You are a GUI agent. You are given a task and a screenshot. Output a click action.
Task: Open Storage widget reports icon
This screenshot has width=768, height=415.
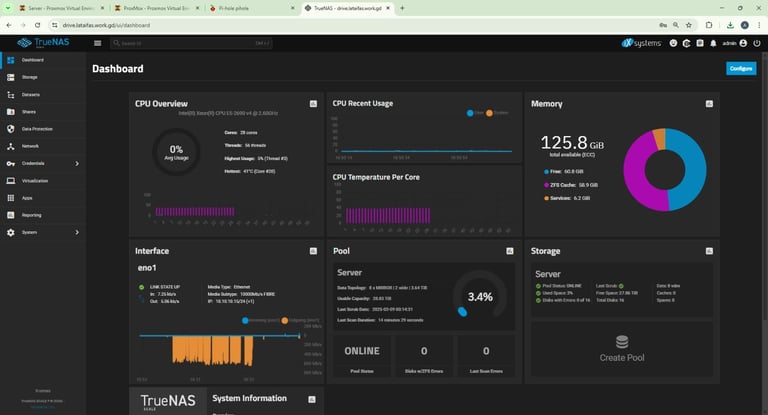click(709, 251)
